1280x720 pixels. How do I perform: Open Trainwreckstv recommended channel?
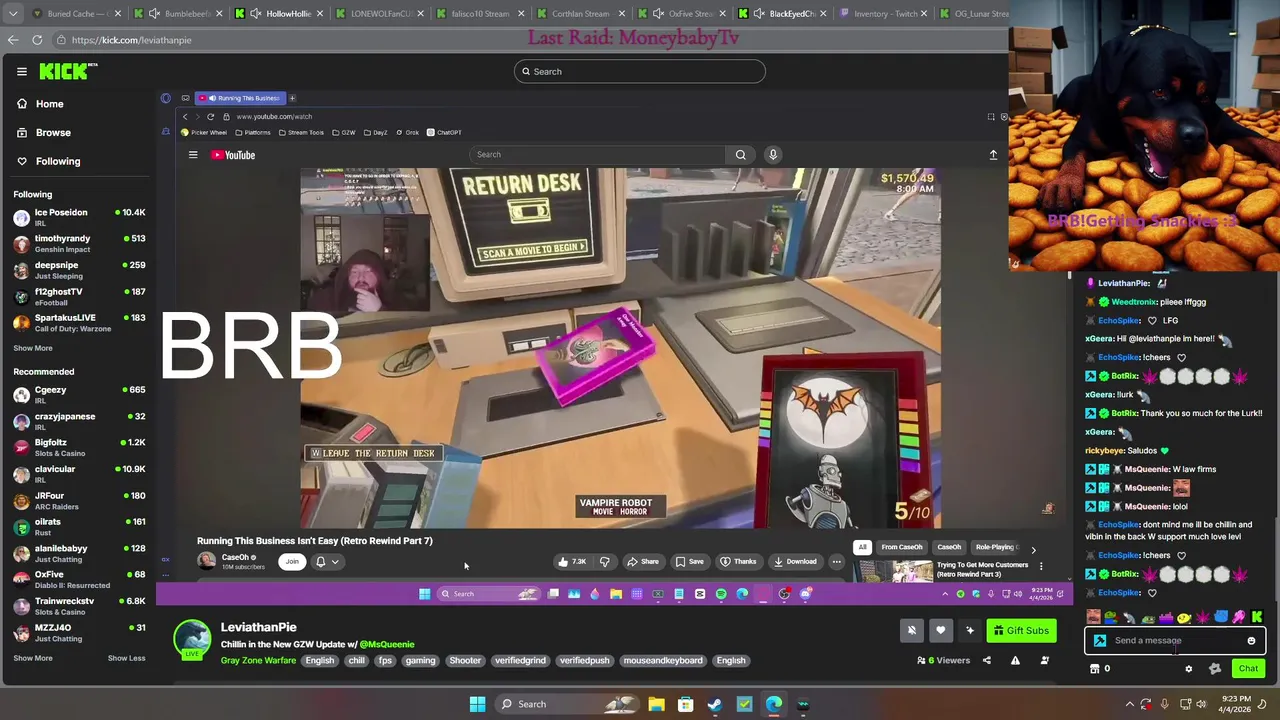pos(79,606)
